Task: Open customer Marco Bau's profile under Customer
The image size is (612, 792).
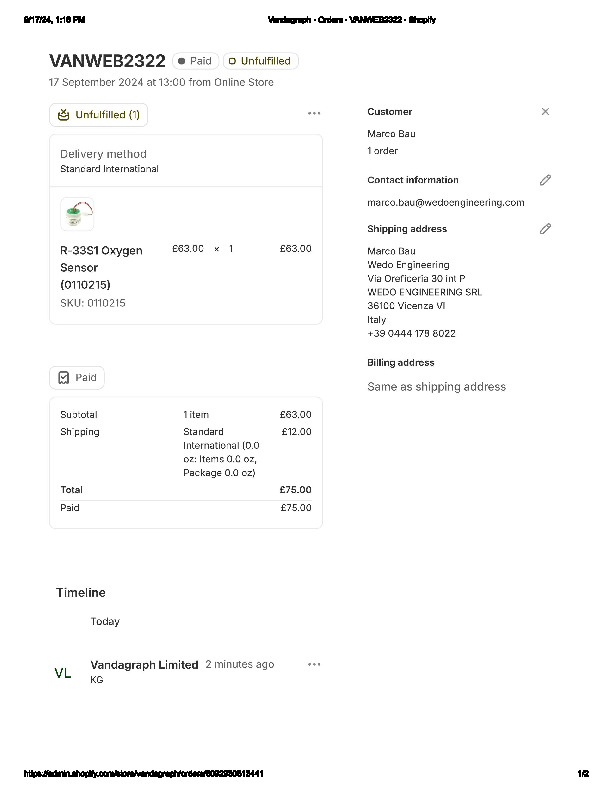Action: [x=391, y=134]
